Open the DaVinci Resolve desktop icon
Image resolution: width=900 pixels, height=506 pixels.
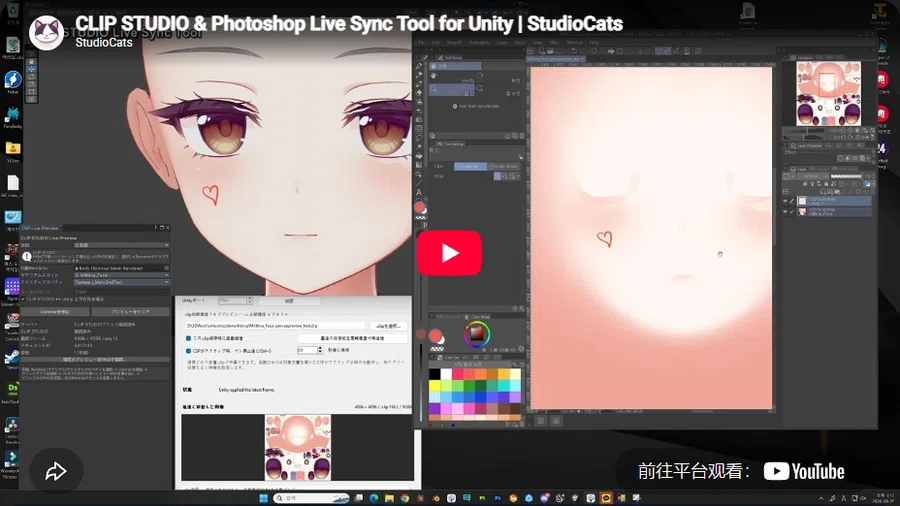11,425
